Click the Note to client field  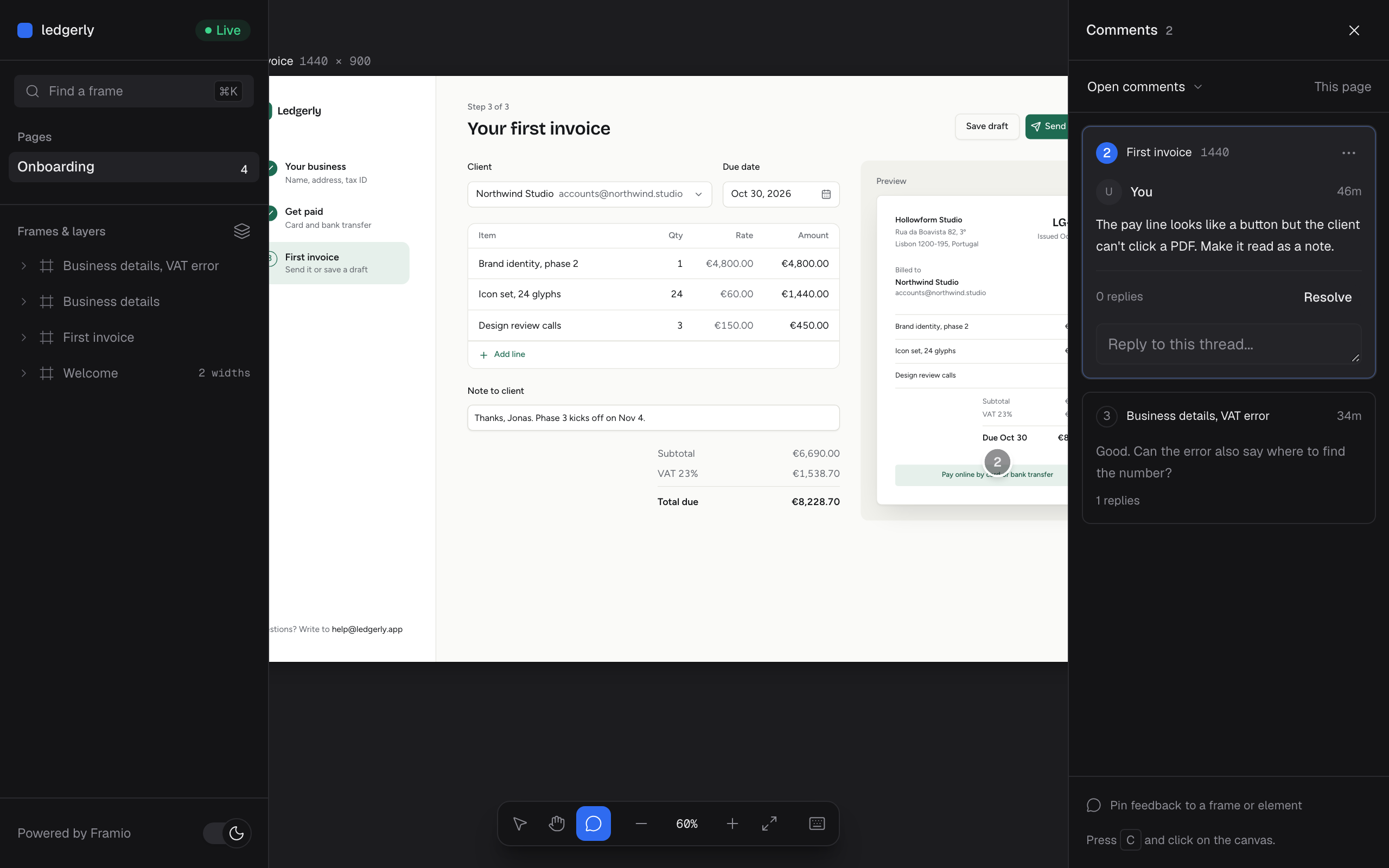(653, 418)
